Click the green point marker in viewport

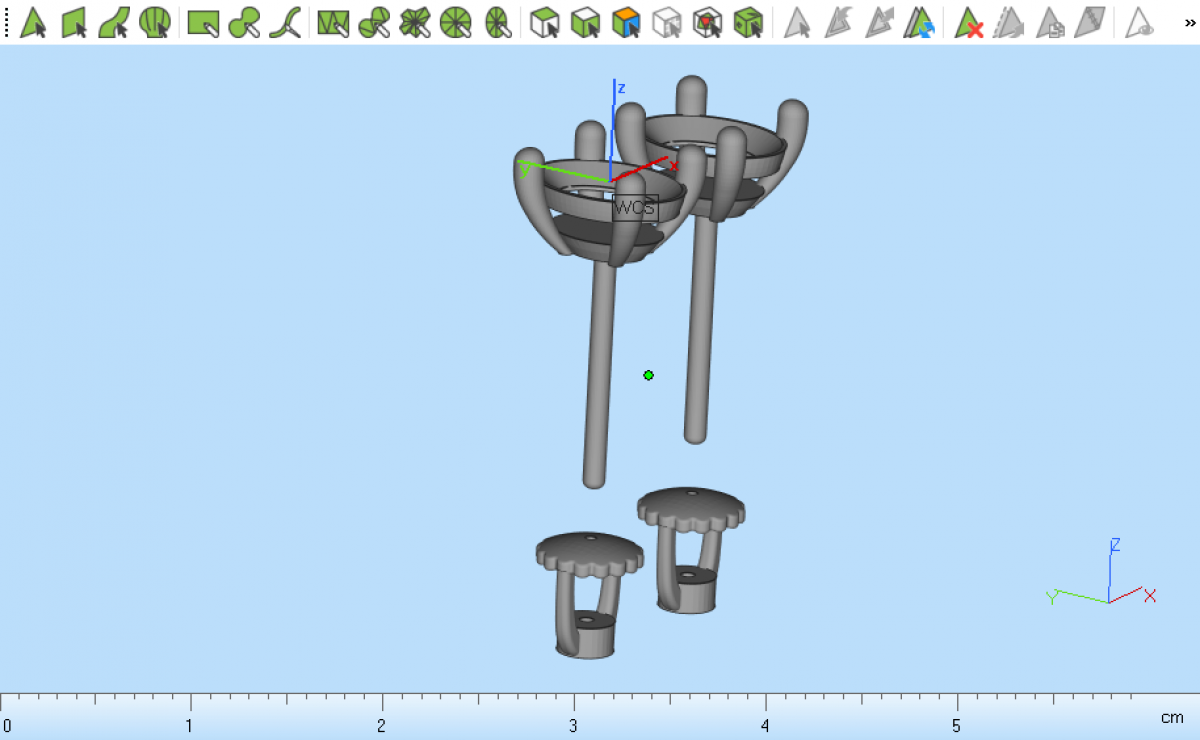click(649, 375)
